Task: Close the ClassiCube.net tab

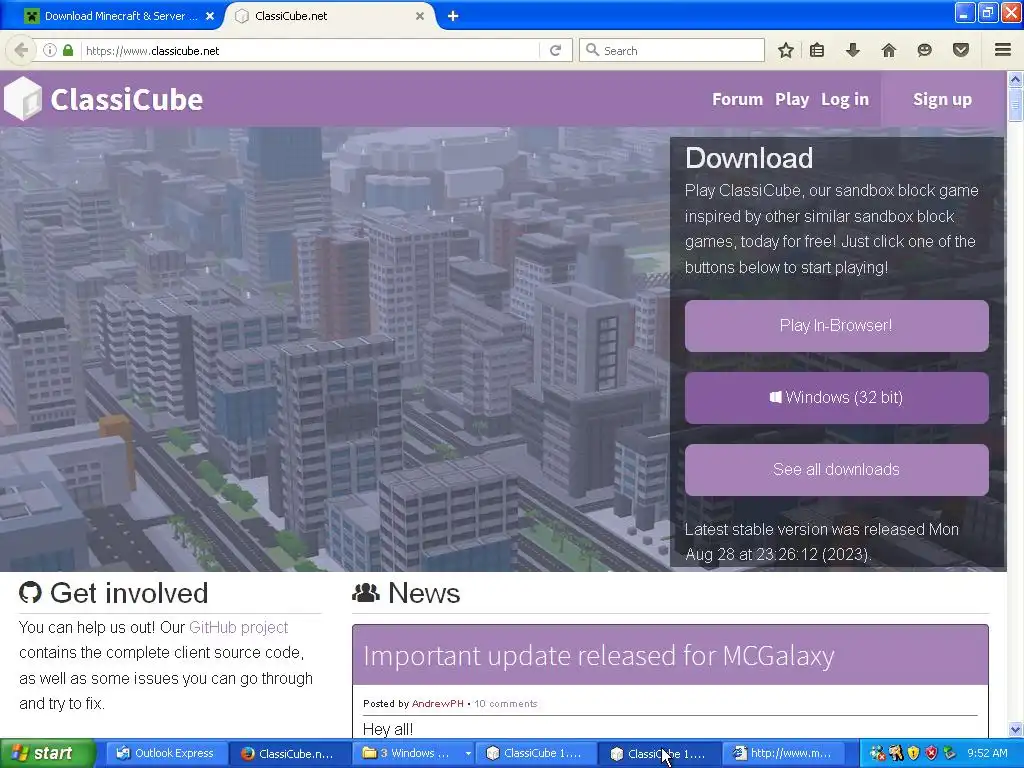Action: (420, 16)
